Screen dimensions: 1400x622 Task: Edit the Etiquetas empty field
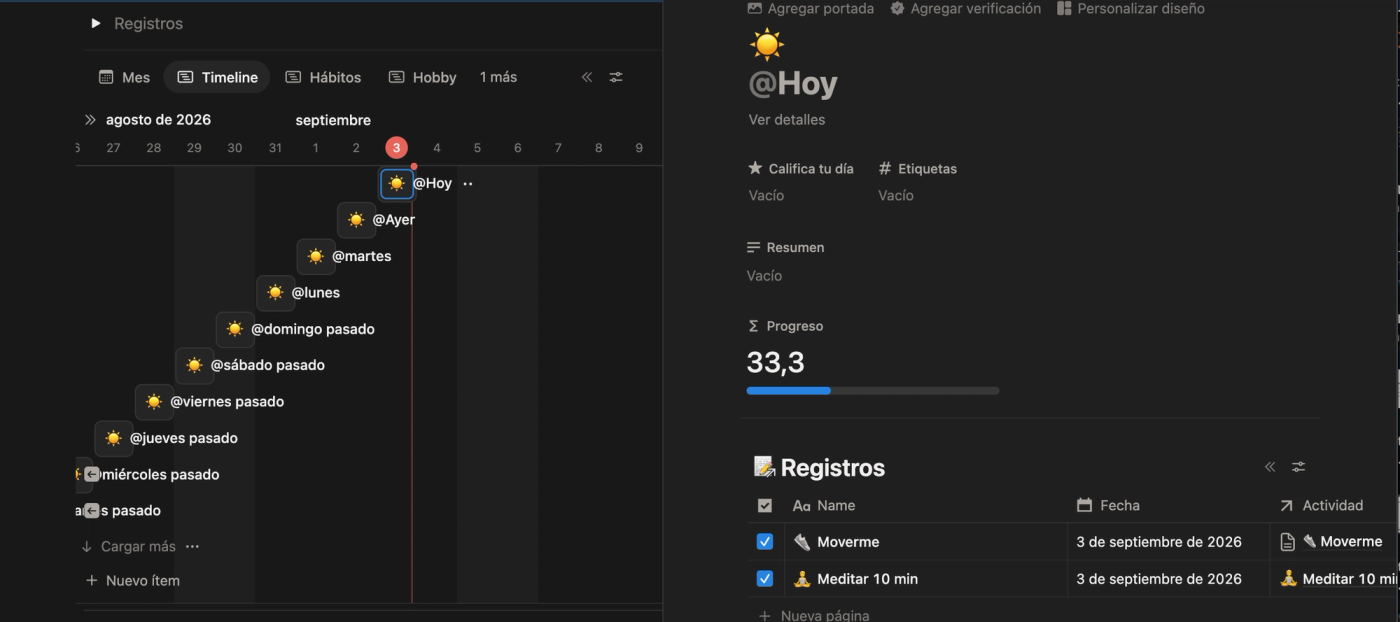pyautogui.click(x=896, y=195)
